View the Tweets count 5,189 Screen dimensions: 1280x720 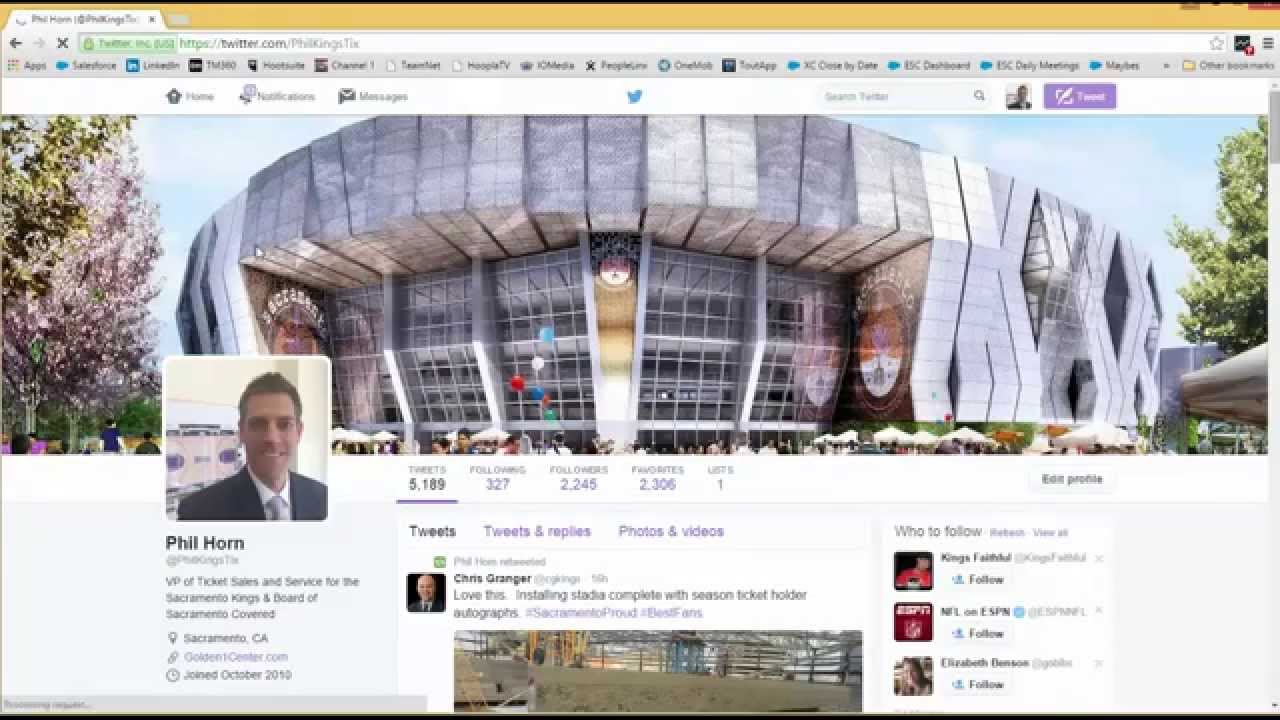(x=427, y=478)
